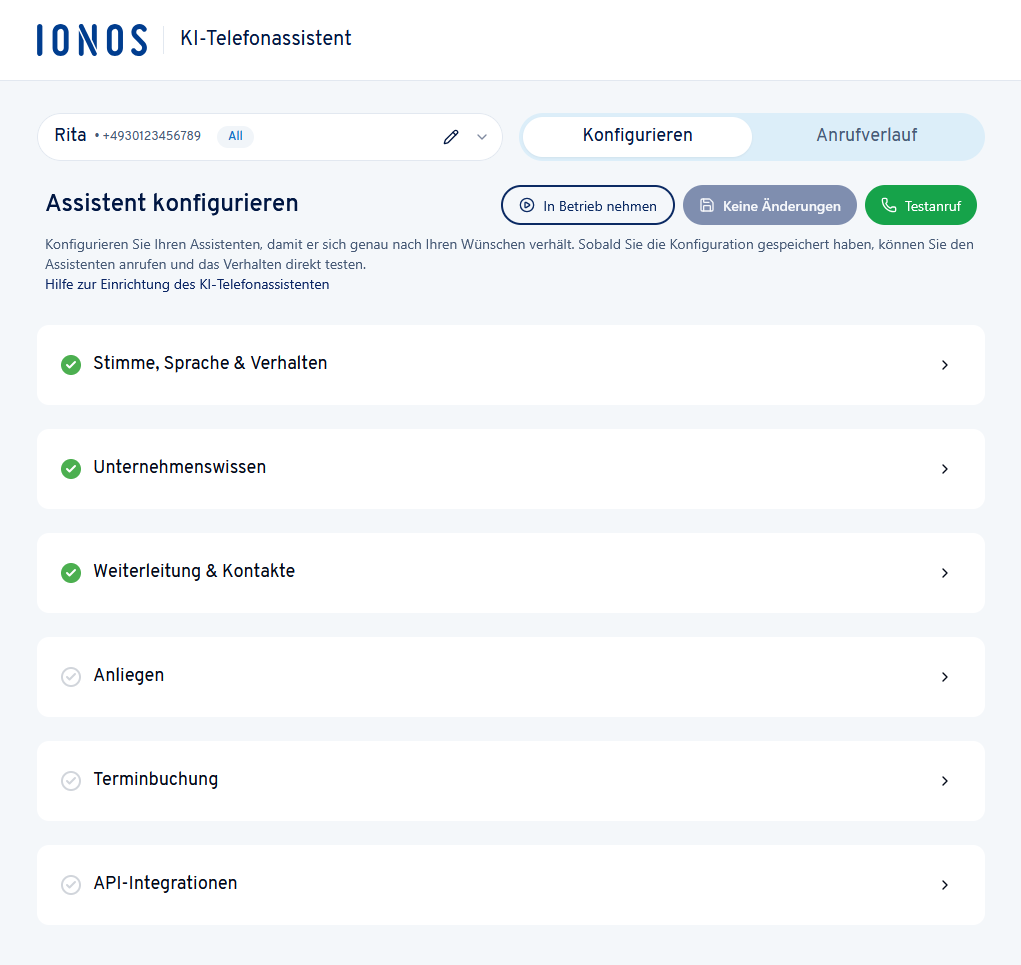
Task: Click the grey status circle beside API-Integrationen
Action: click(x=71, y=885)
